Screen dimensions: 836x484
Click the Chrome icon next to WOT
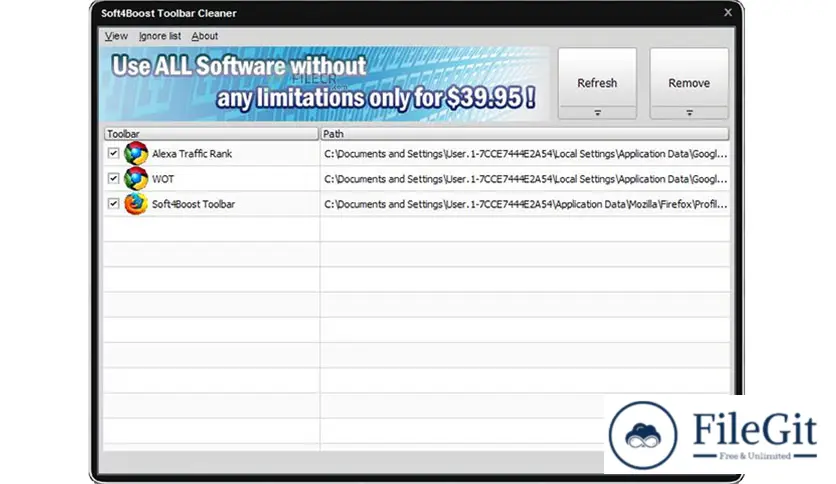[x=136, y=179]
